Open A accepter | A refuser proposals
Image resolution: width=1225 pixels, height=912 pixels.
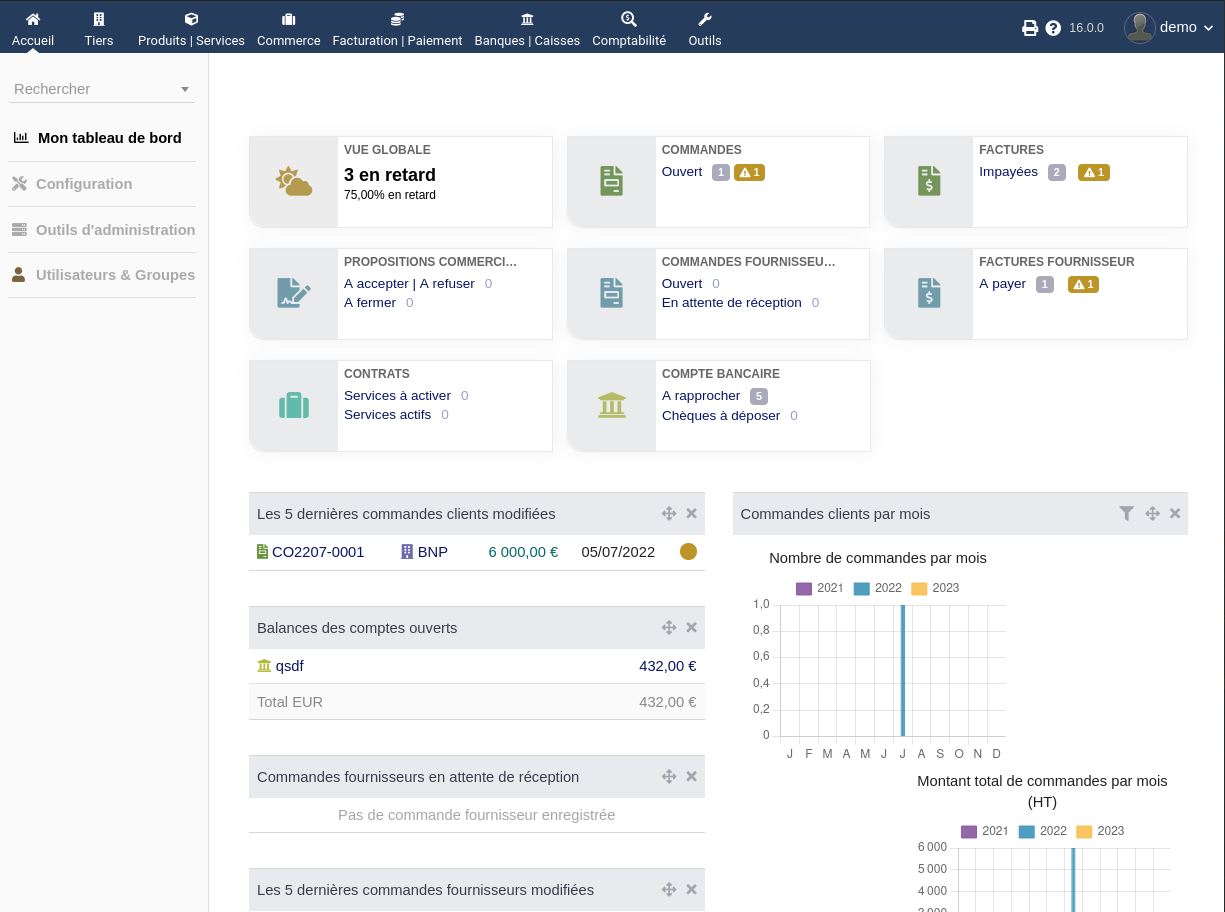click(409, 284)
